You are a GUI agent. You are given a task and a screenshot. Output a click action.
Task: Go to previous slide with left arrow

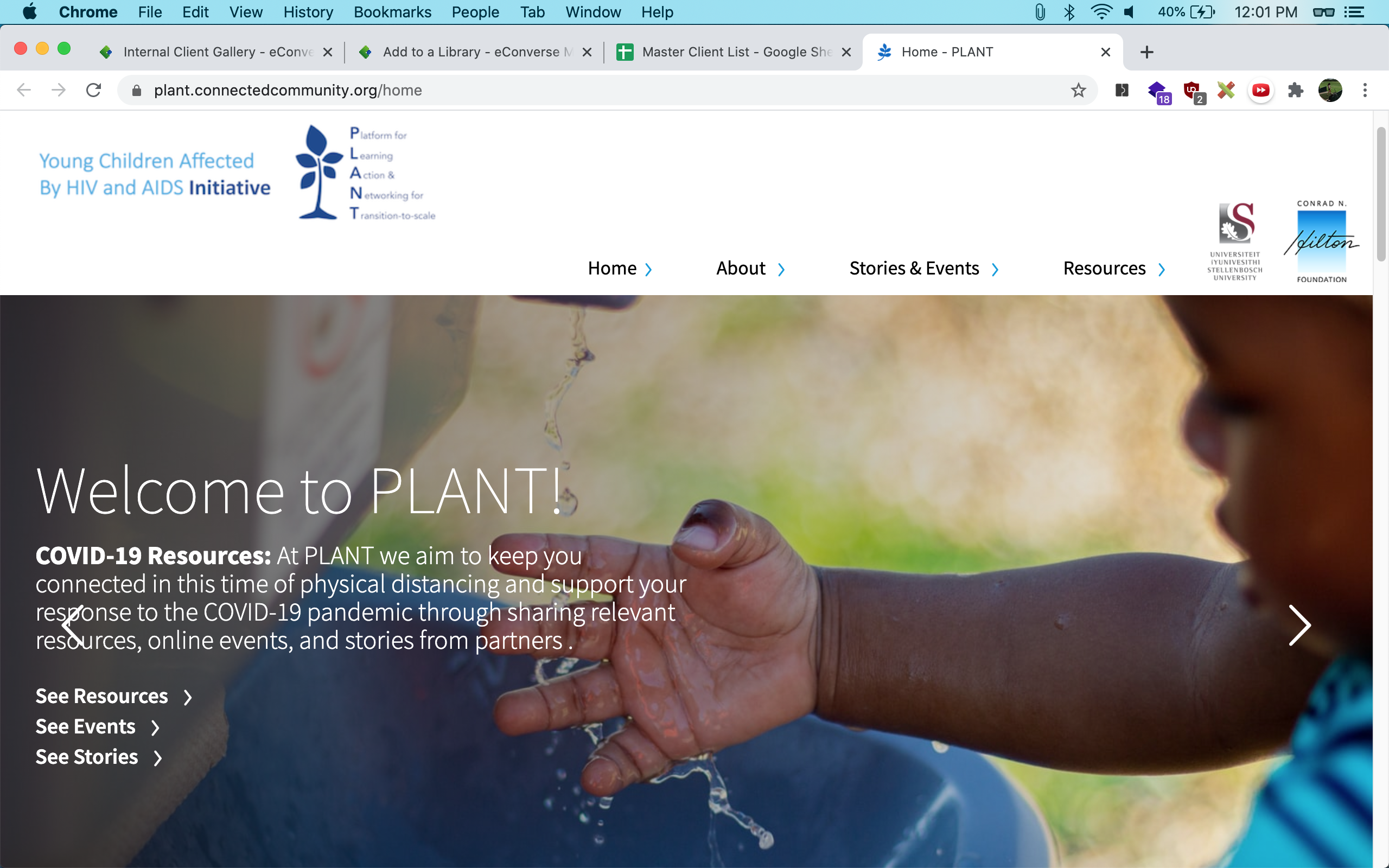(72, 625)
